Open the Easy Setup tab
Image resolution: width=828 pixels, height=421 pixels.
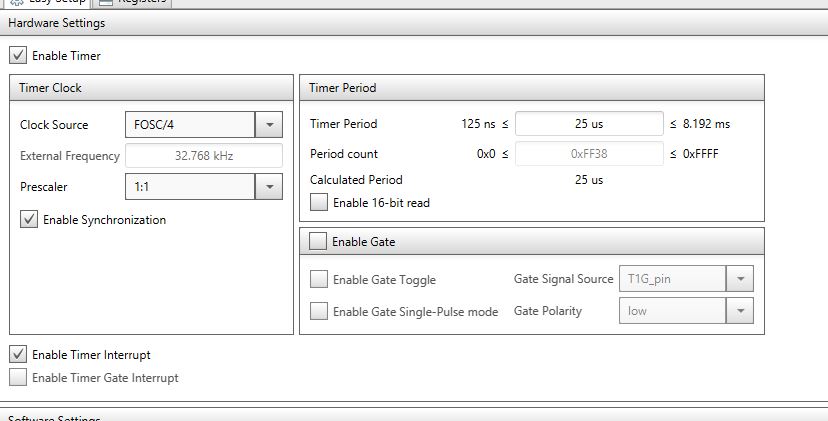(46, 3)
